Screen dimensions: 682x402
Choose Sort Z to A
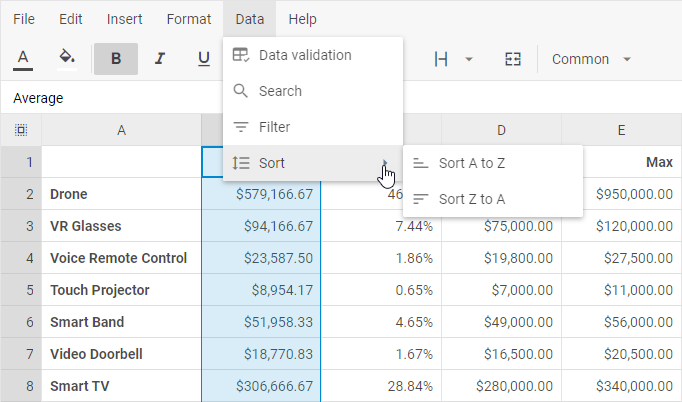(x=493, y=199)
